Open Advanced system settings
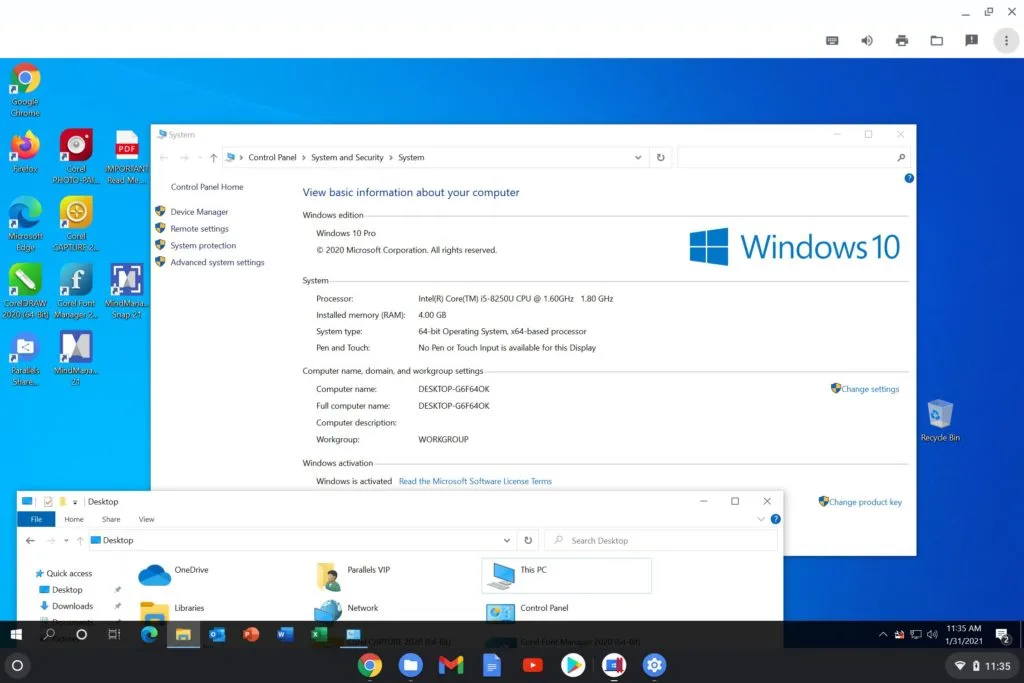Screen dimensions: 1024x683 pos(217,262)
